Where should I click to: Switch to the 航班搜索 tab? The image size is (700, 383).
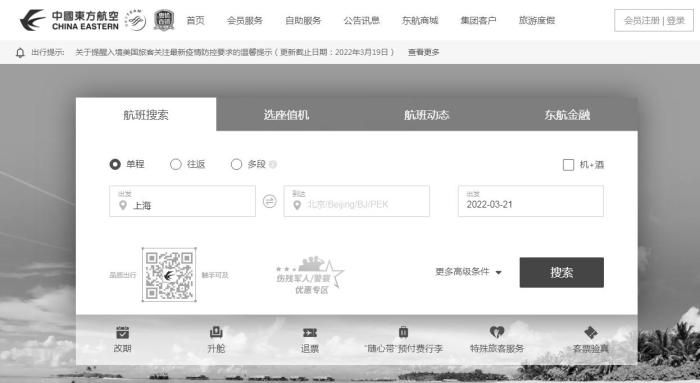coord(146,114)
